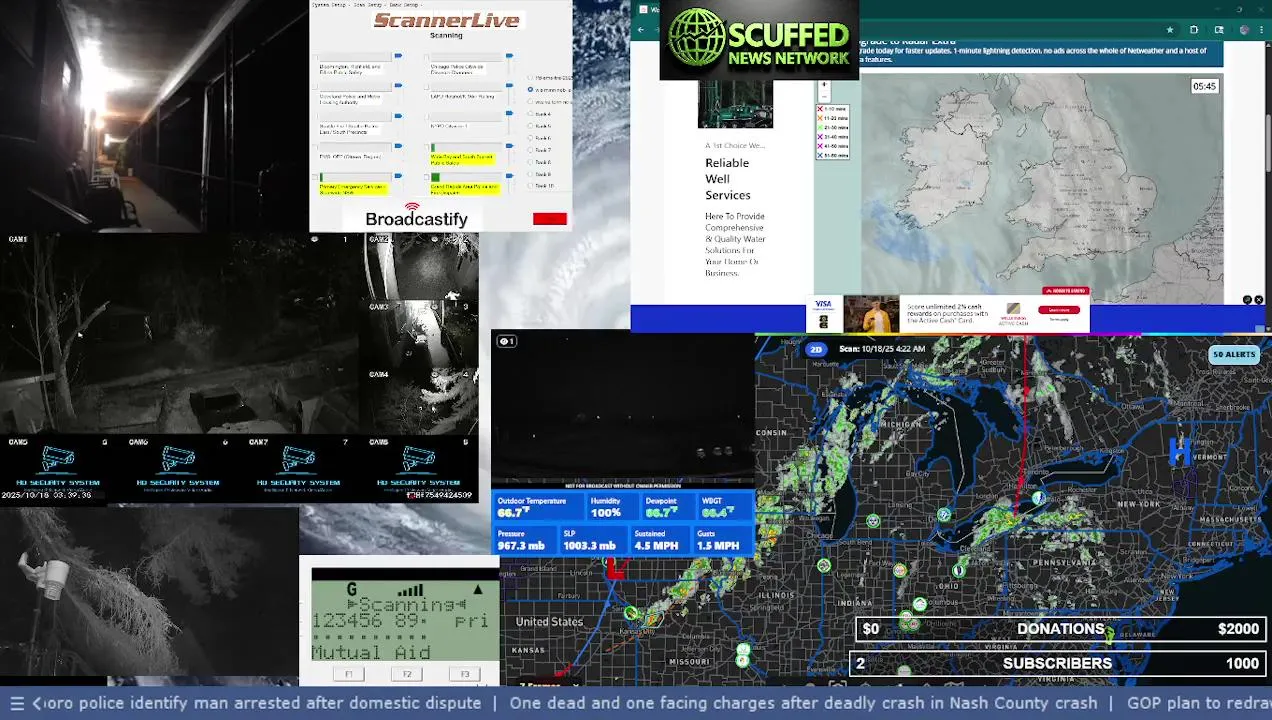
Task: Click the scanner F2 key
Action: point(407,675)
